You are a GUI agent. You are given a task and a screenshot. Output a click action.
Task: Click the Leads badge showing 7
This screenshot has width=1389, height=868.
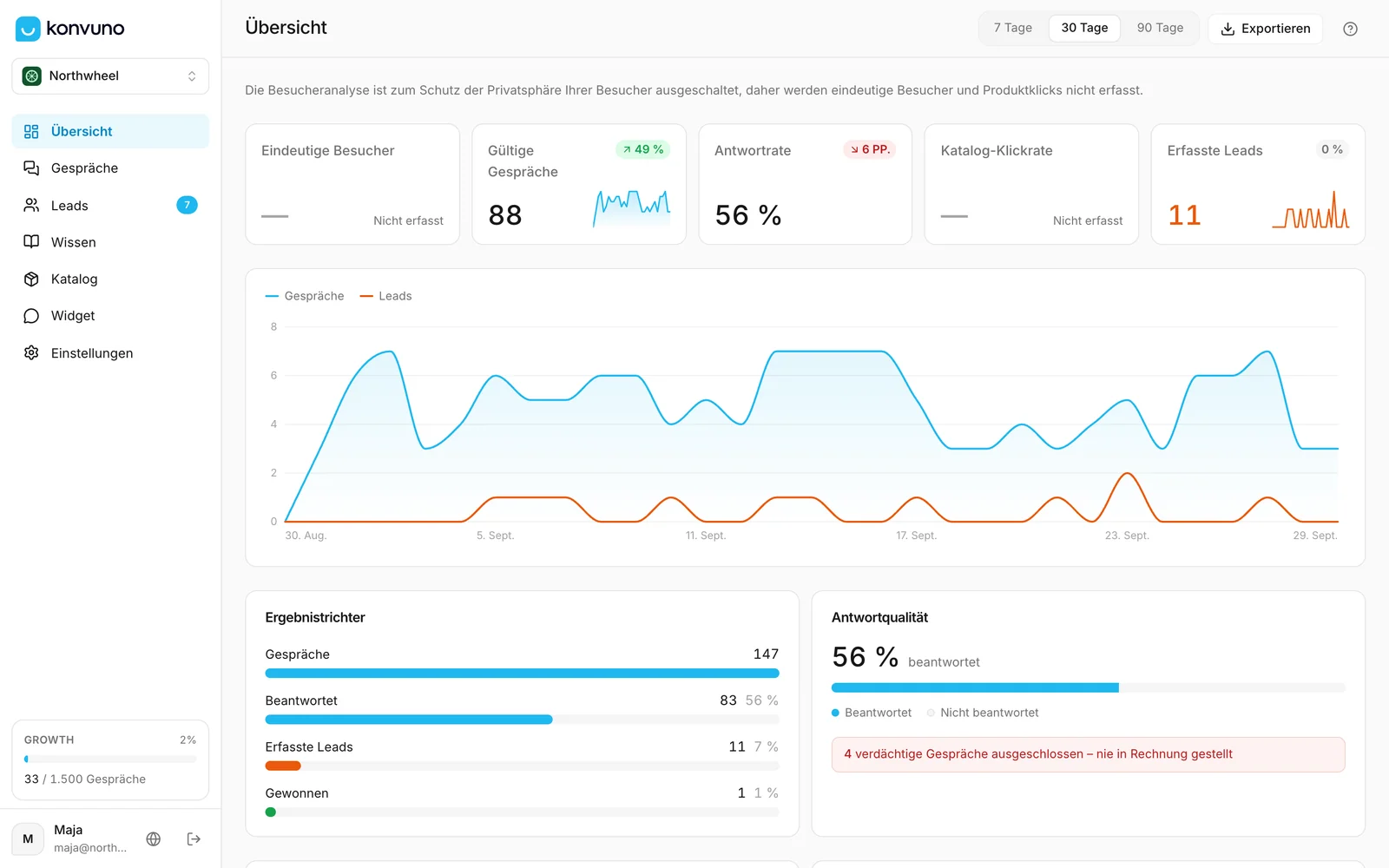[187, 205]
